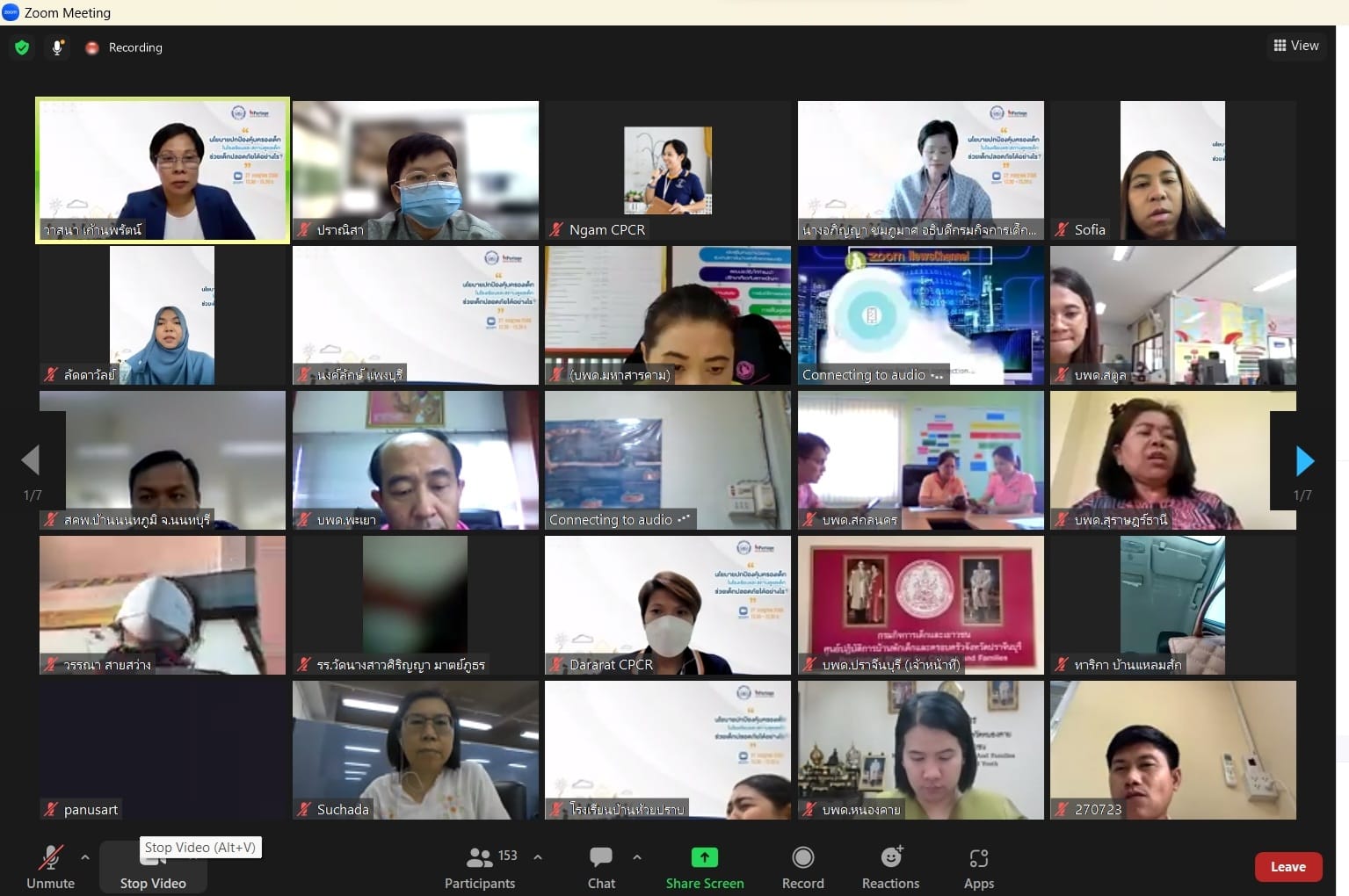The image size is (1349, 896).
Task: Expand the options arrow beside Chat
Action: (637, 857)
